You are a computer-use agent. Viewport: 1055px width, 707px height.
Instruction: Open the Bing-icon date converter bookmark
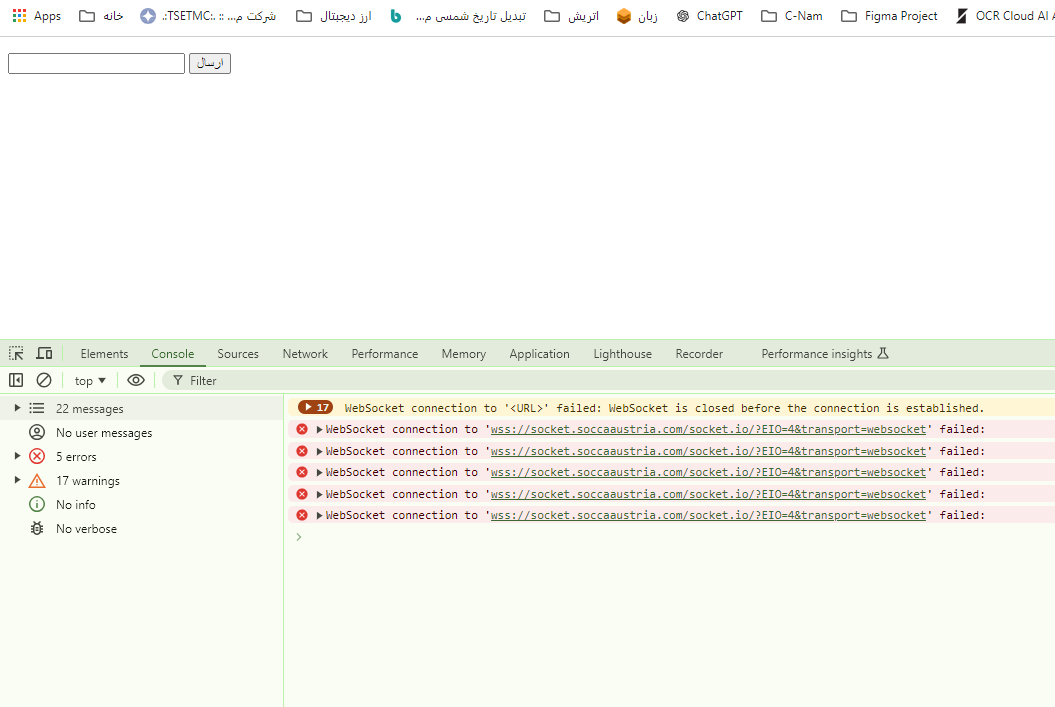[x=458, y=15]
